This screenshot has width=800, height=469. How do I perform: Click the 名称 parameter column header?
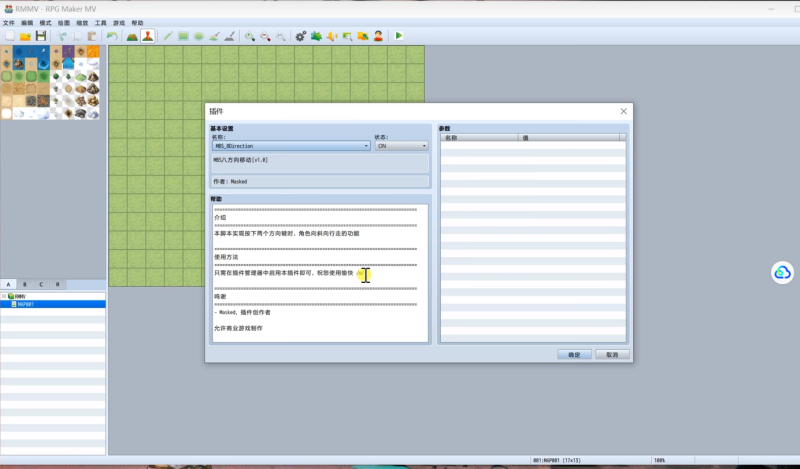point(479,138)
